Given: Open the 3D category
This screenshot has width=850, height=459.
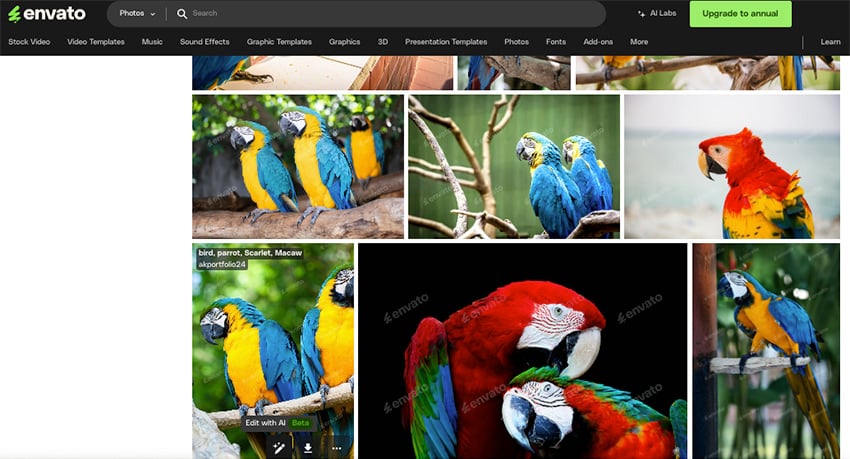Looking at the screenshot, I should coord(383,42).
